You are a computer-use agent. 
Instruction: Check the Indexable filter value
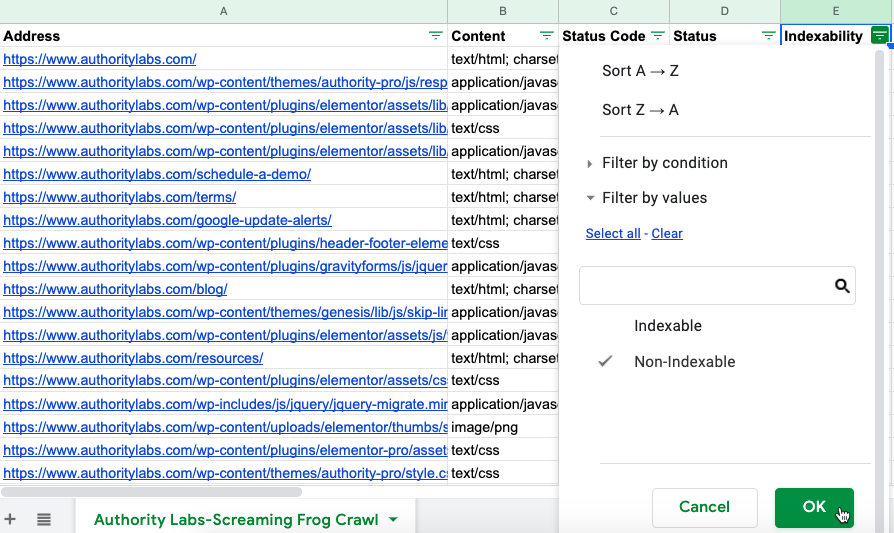coord(667,326)
